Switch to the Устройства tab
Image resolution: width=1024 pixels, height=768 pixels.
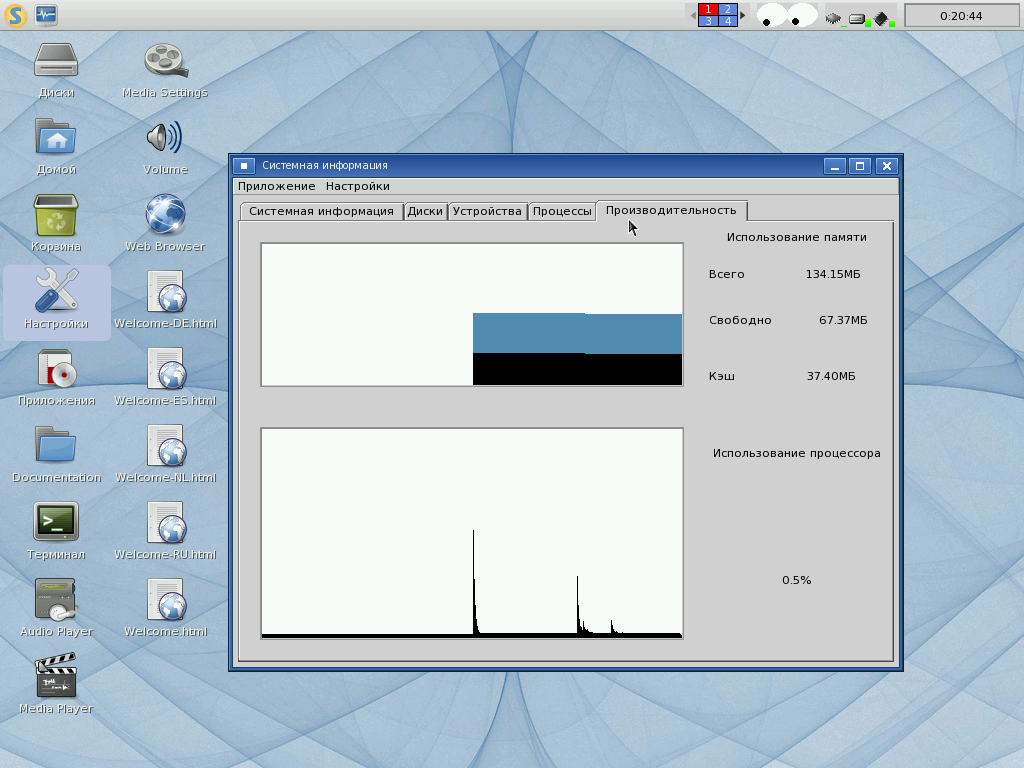[x=487, y=211]
